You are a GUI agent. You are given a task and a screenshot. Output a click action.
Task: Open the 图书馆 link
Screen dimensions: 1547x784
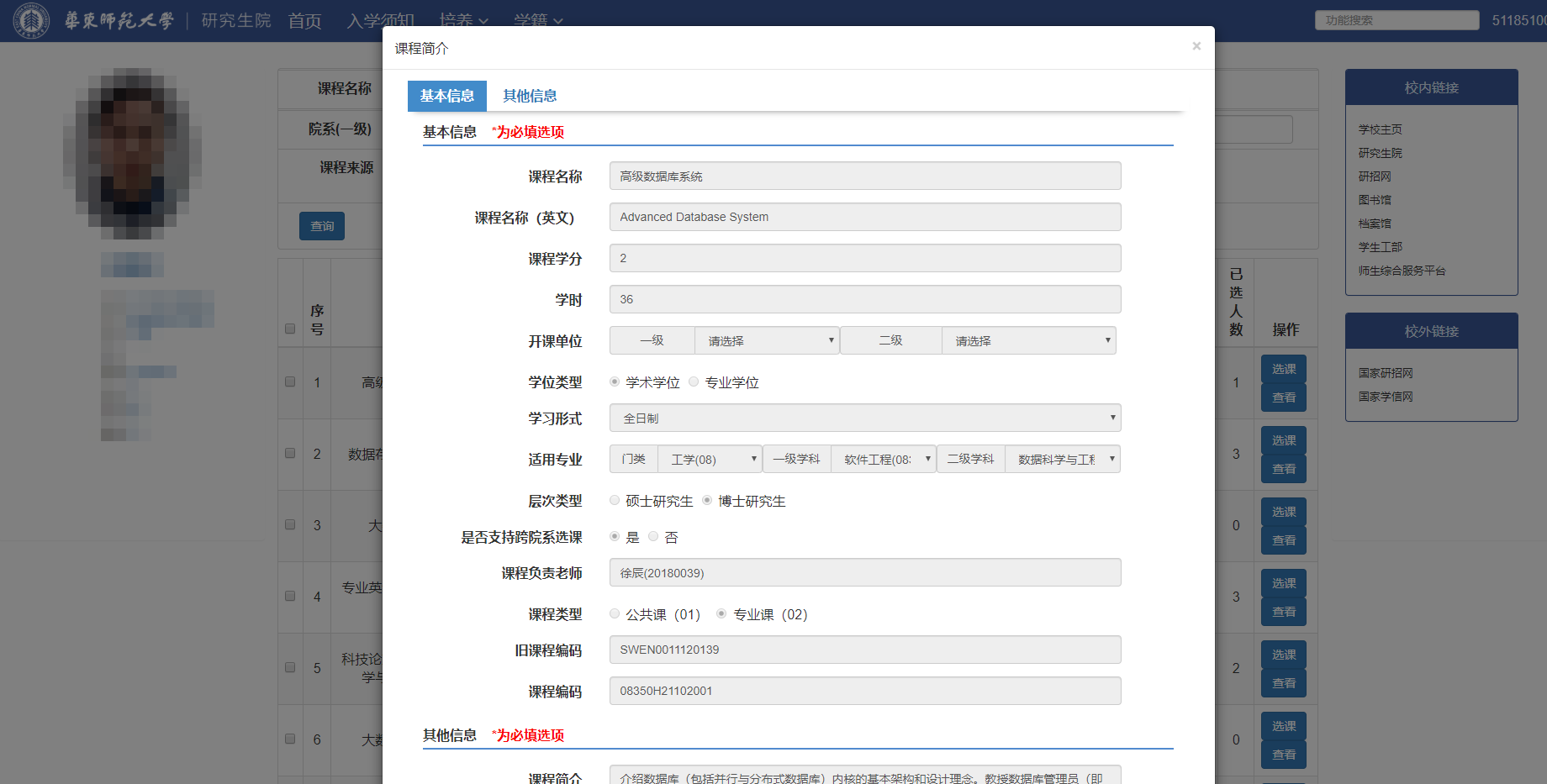click(1375, 200)
